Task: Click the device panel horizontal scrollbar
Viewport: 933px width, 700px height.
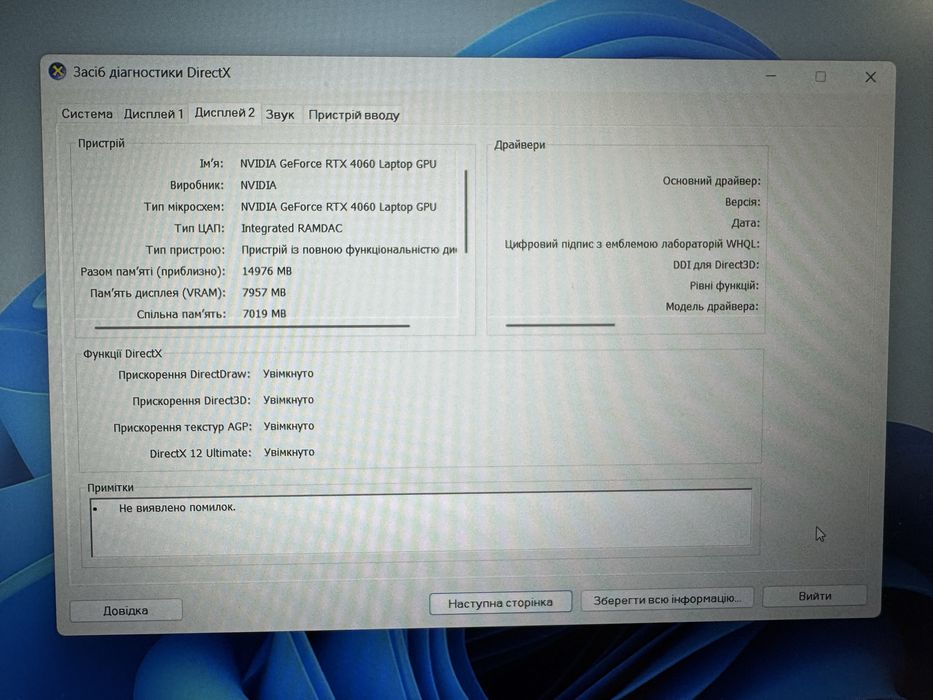Action: tap(252, 326)
